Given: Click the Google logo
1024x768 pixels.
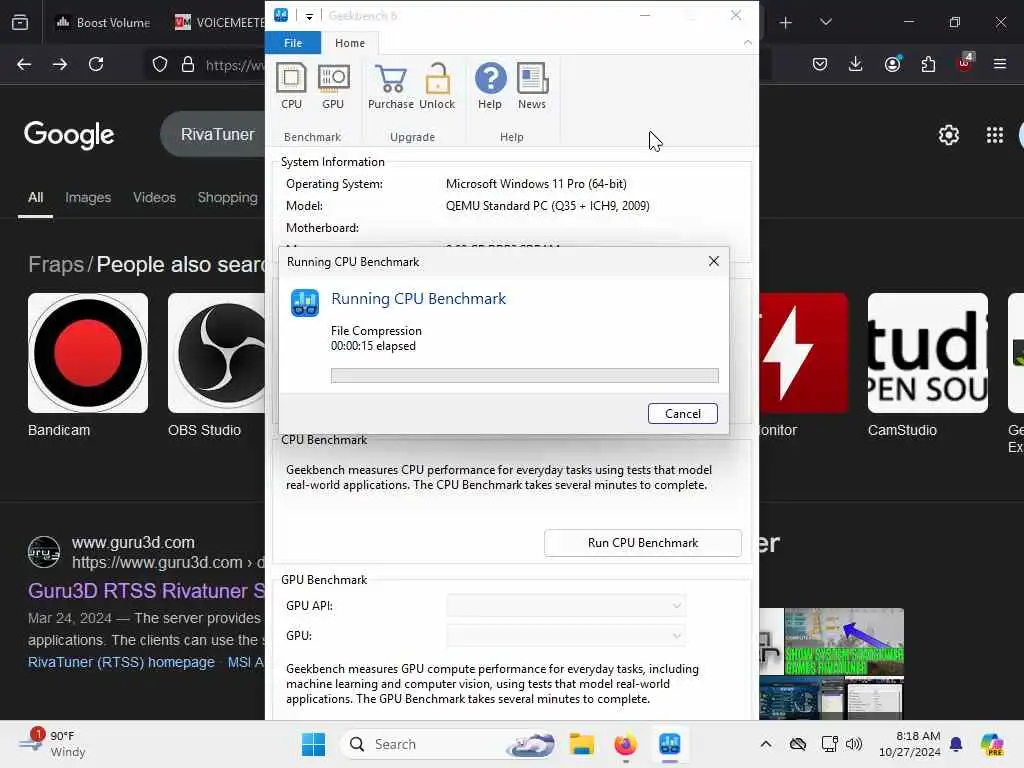Looking at the screenshot, I should coord(69,135).
